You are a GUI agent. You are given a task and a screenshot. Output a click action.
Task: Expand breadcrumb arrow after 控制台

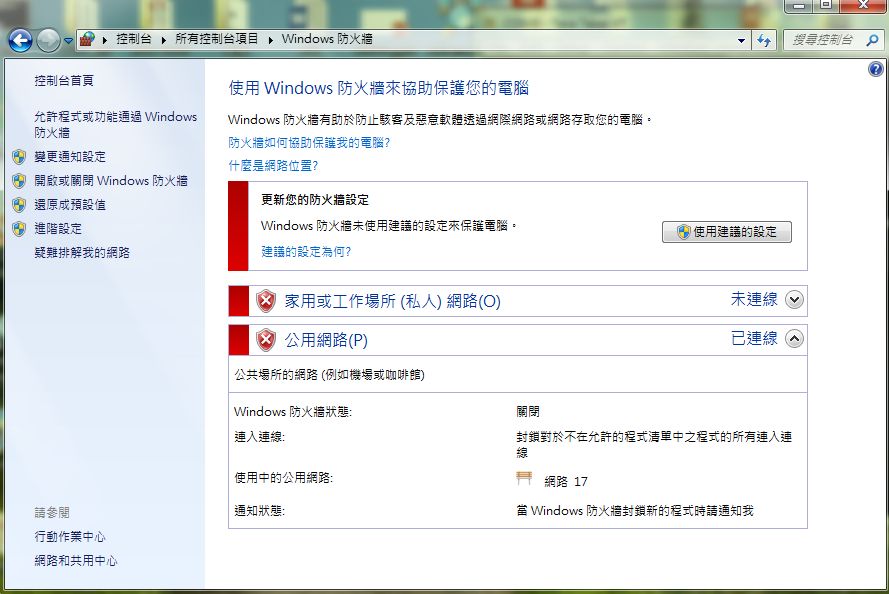(x=163, y=40)
